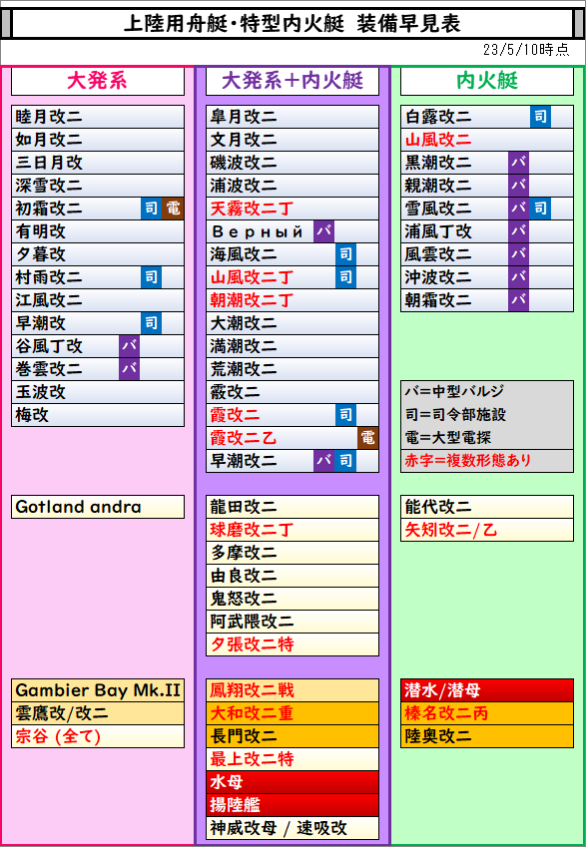
Task: Select the 潜水/潜母 cell
Action: tap(487, 690)
